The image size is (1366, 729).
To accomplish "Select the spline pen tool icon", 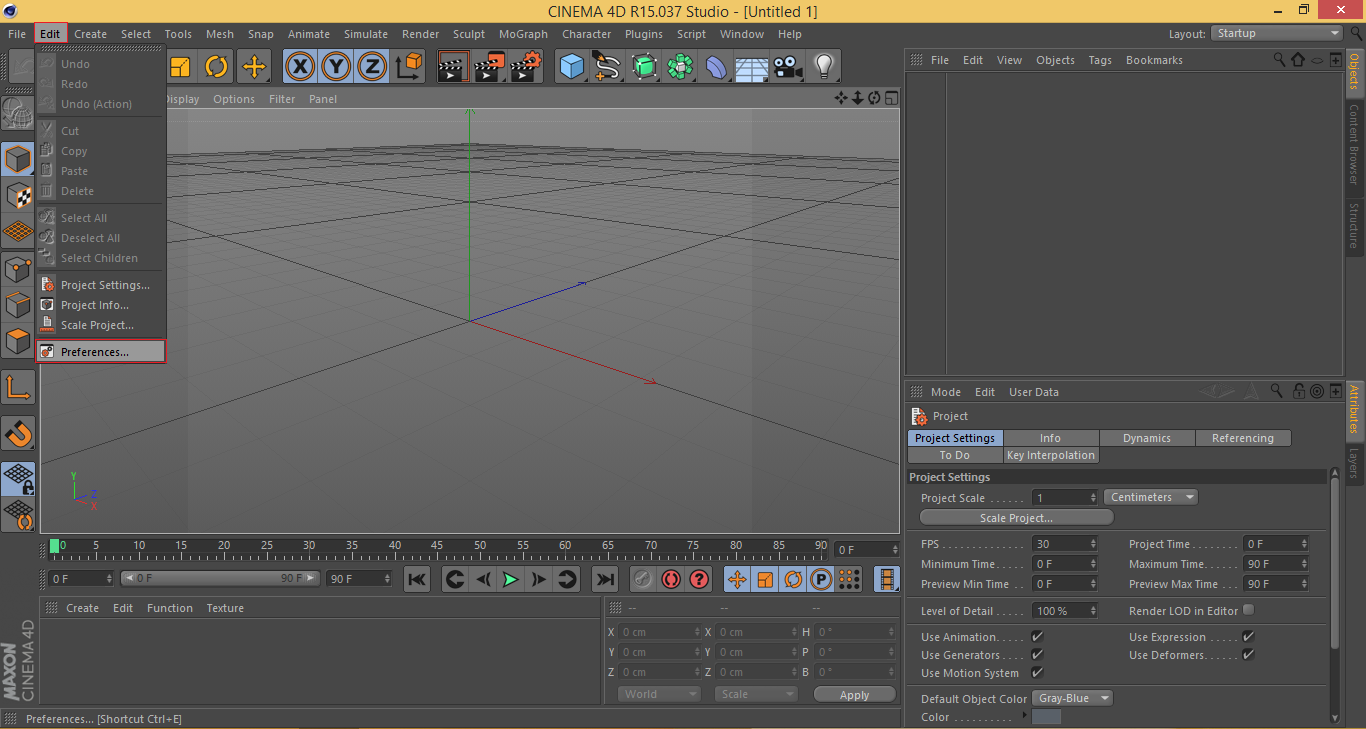I will point(608,67).
